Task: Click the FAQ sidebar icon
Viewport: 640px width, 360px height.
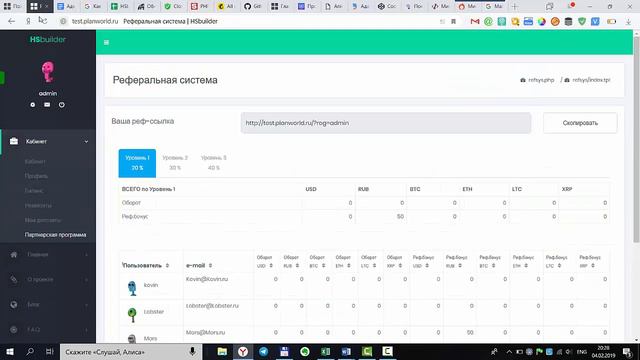Action: [x=14, y=329]
